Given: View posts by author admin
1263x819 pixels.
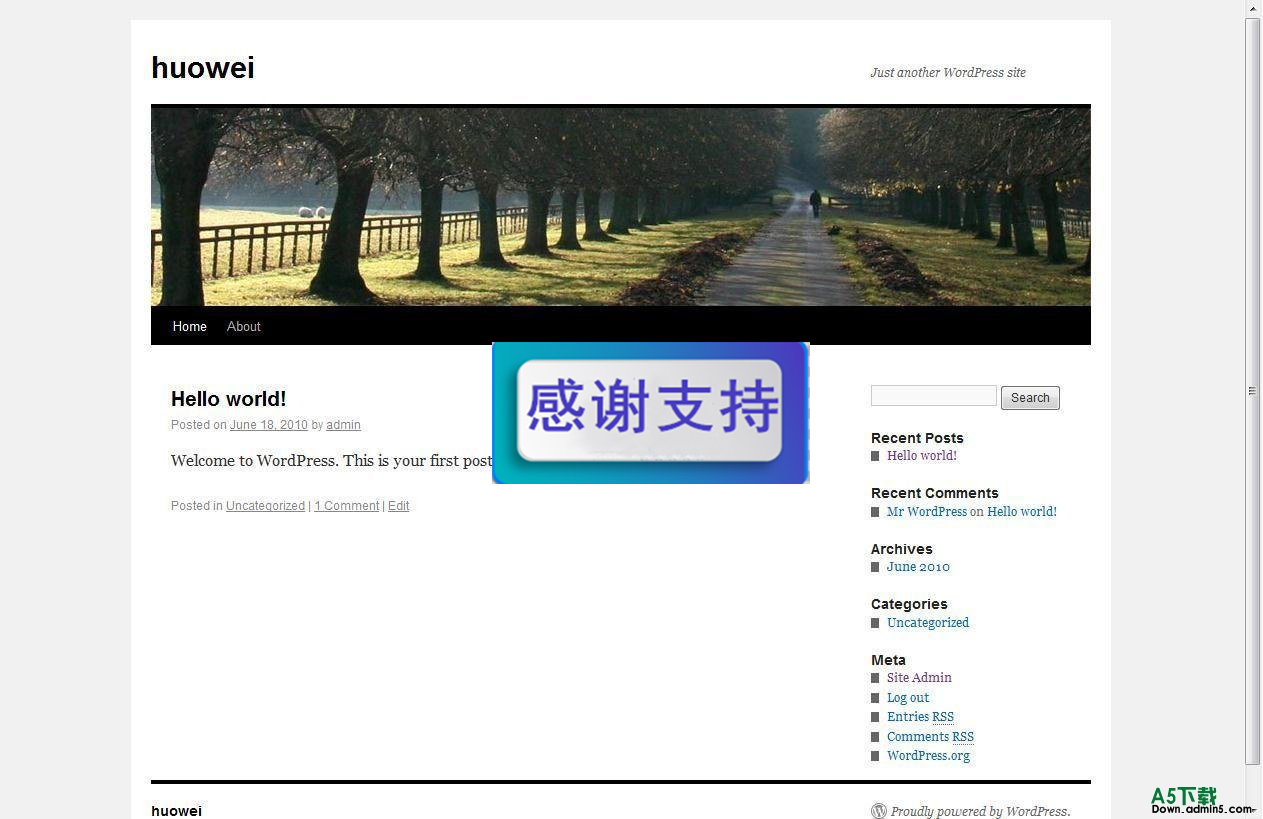Looking at the screenshot, I should pyautogui.click(x=343, y=425).
